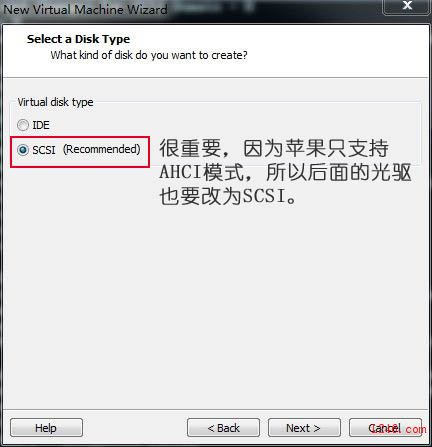
Task: Go to the previous step with Back
Action: (223, 428)
